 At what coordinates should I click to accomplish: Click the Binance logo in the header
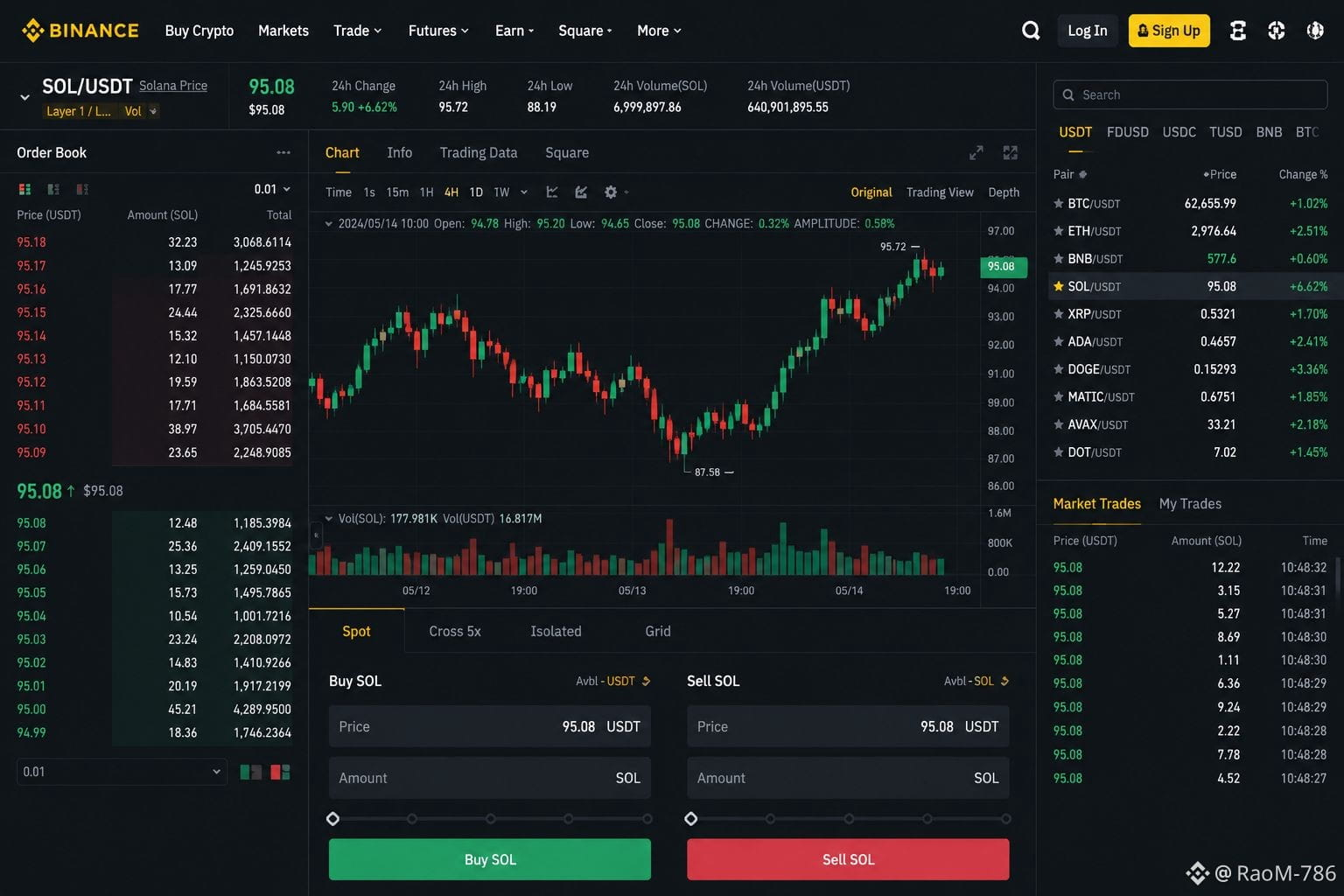click(80, 31)
